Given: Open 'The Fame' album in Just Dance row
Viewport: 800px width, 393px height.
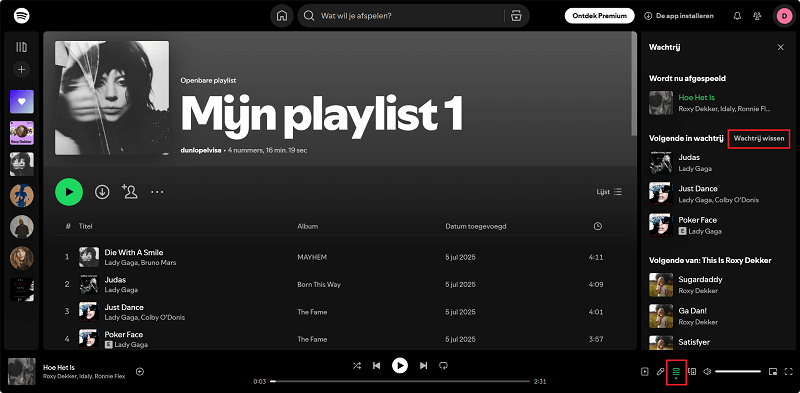Looking at the screenshot, I should click(312, 312).
